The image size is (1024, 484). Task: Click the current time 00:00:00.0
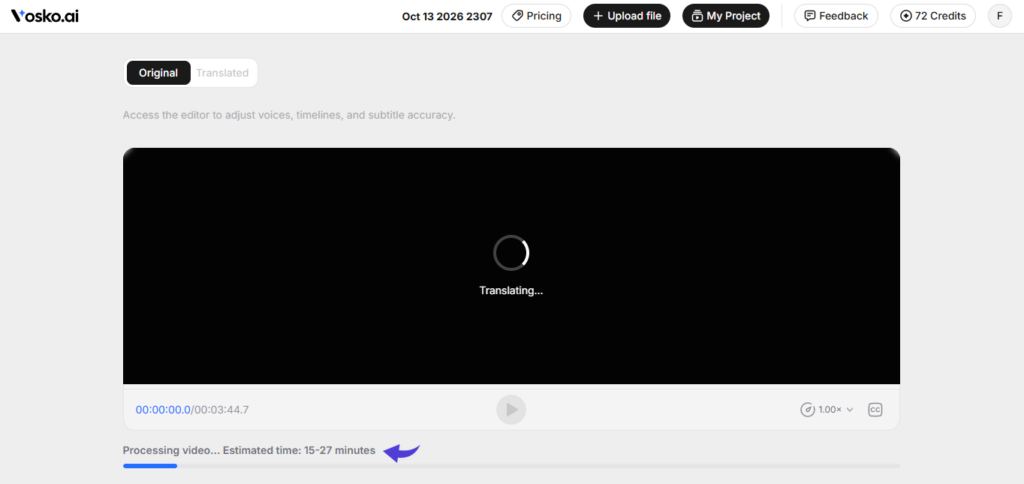pyautogui.click(x=163, y=410)
